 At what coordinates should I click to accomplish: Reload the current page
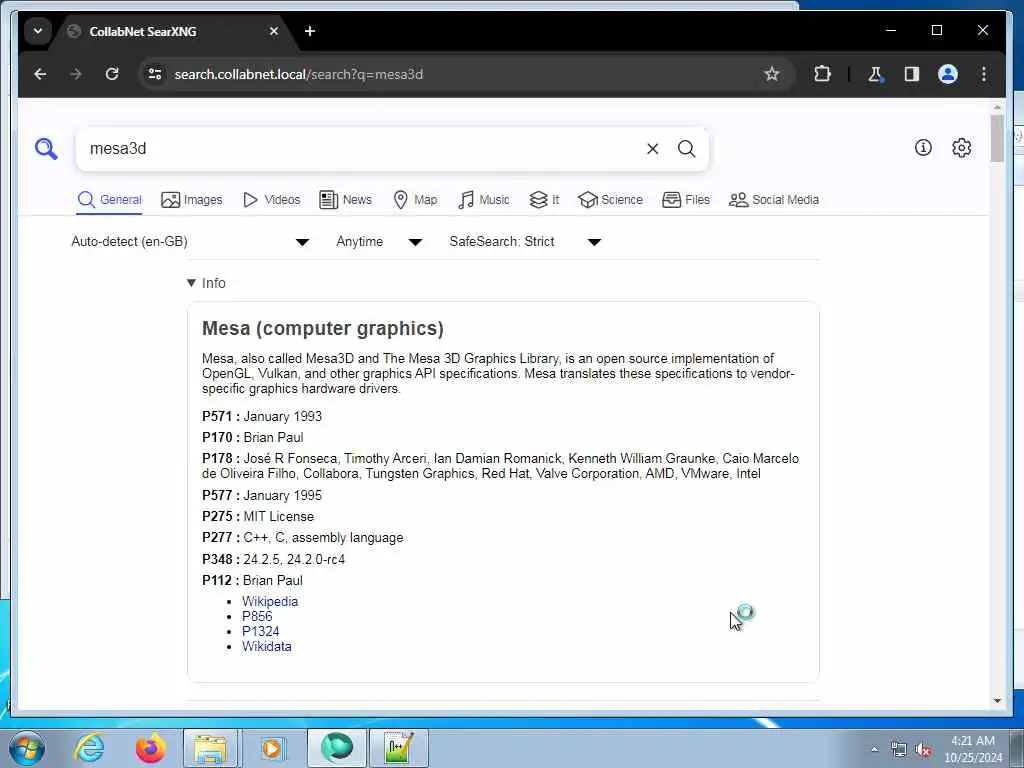[112, 74]
